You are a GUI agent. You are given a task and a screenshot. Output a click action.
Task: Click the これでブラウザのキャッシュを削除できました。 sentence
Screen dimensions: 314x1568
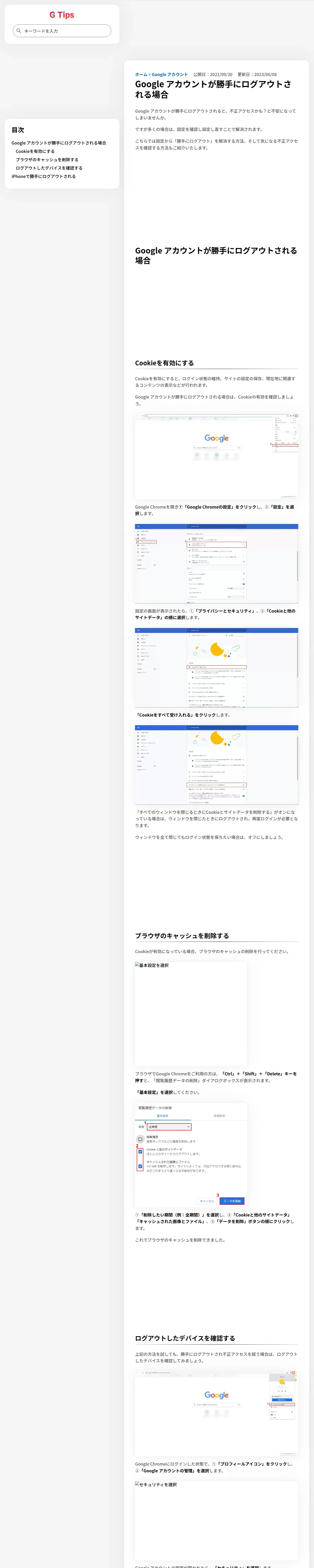[181, 1240]
